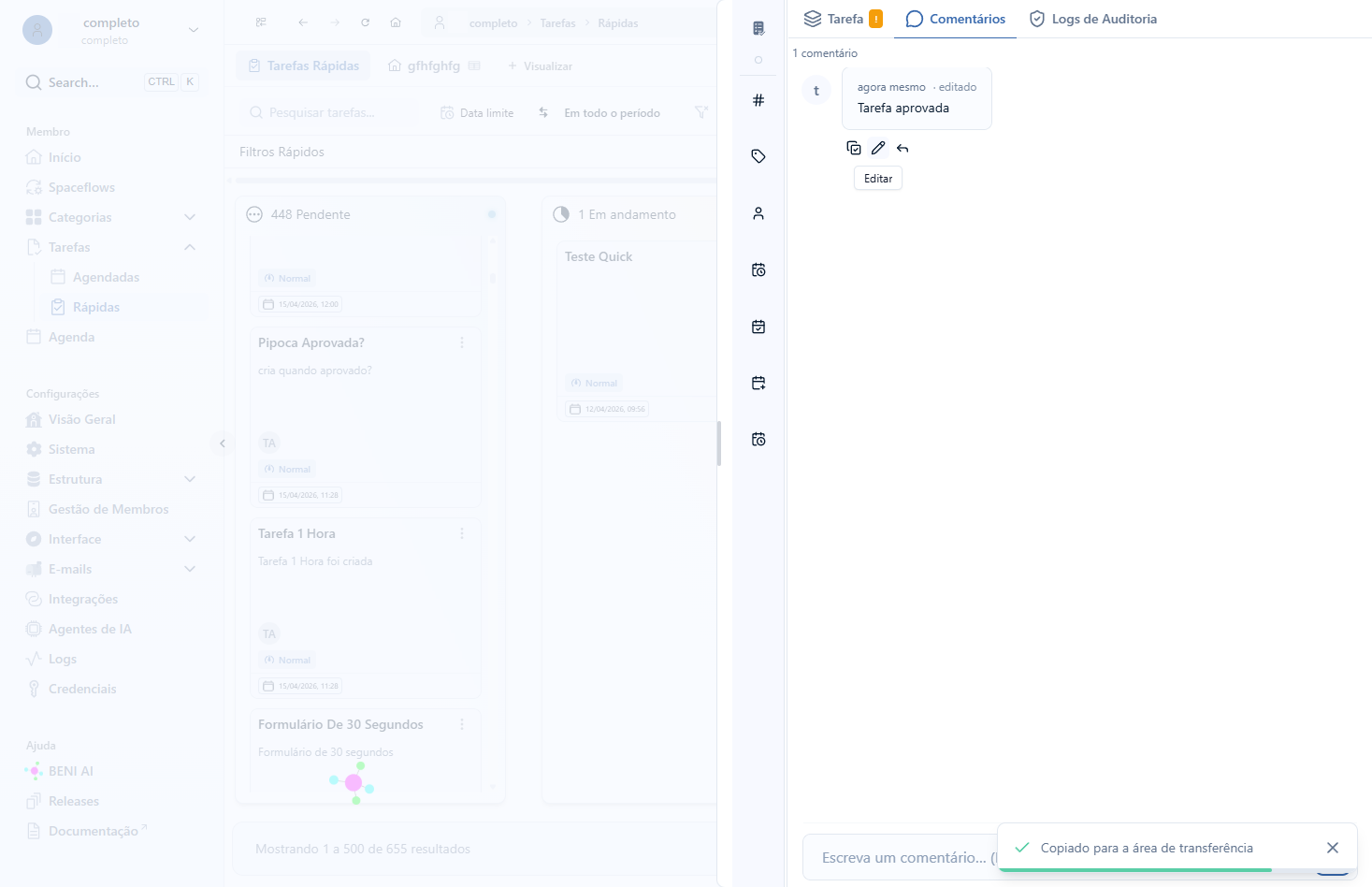Click the forward arrow in the top navigation bar
This screenshot has width=1372, height=887.
coord(335,22)
